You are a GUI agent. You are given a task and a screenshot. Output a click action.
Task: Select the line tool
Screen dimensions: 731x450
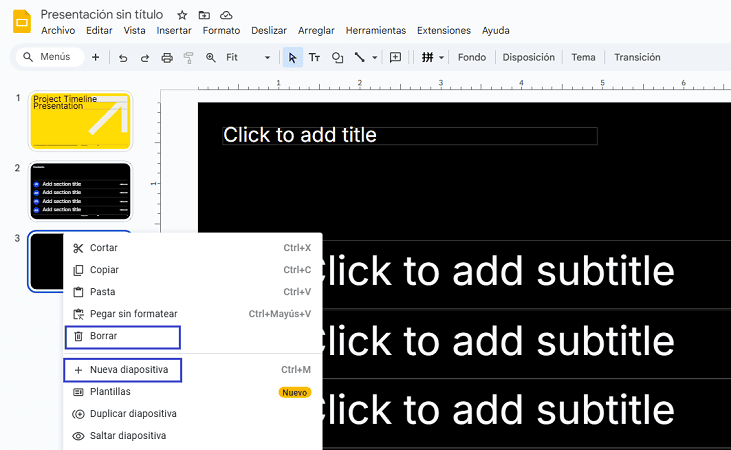coord(359,57)
